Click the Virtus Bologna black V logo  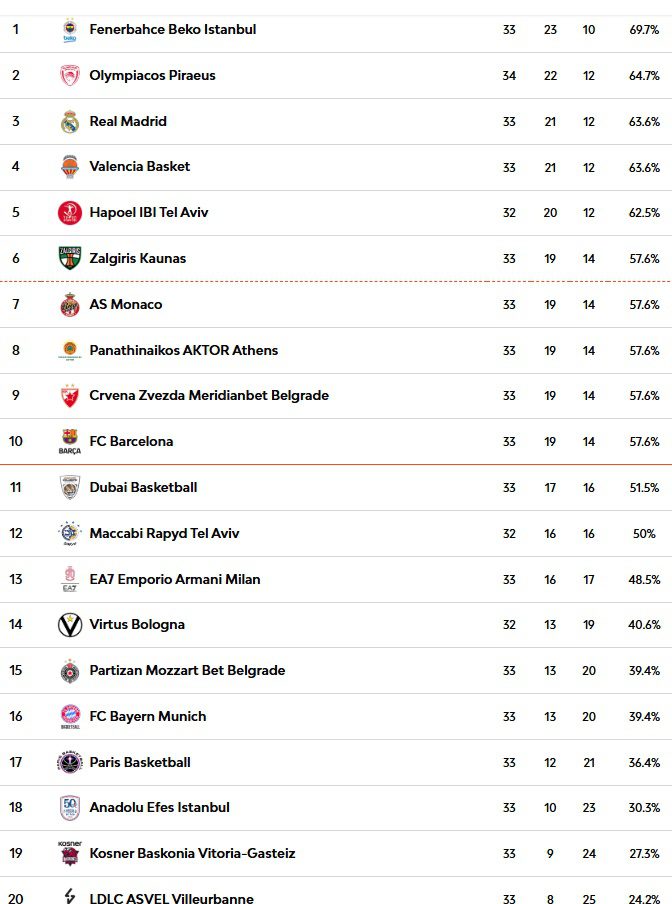[70, 624]
